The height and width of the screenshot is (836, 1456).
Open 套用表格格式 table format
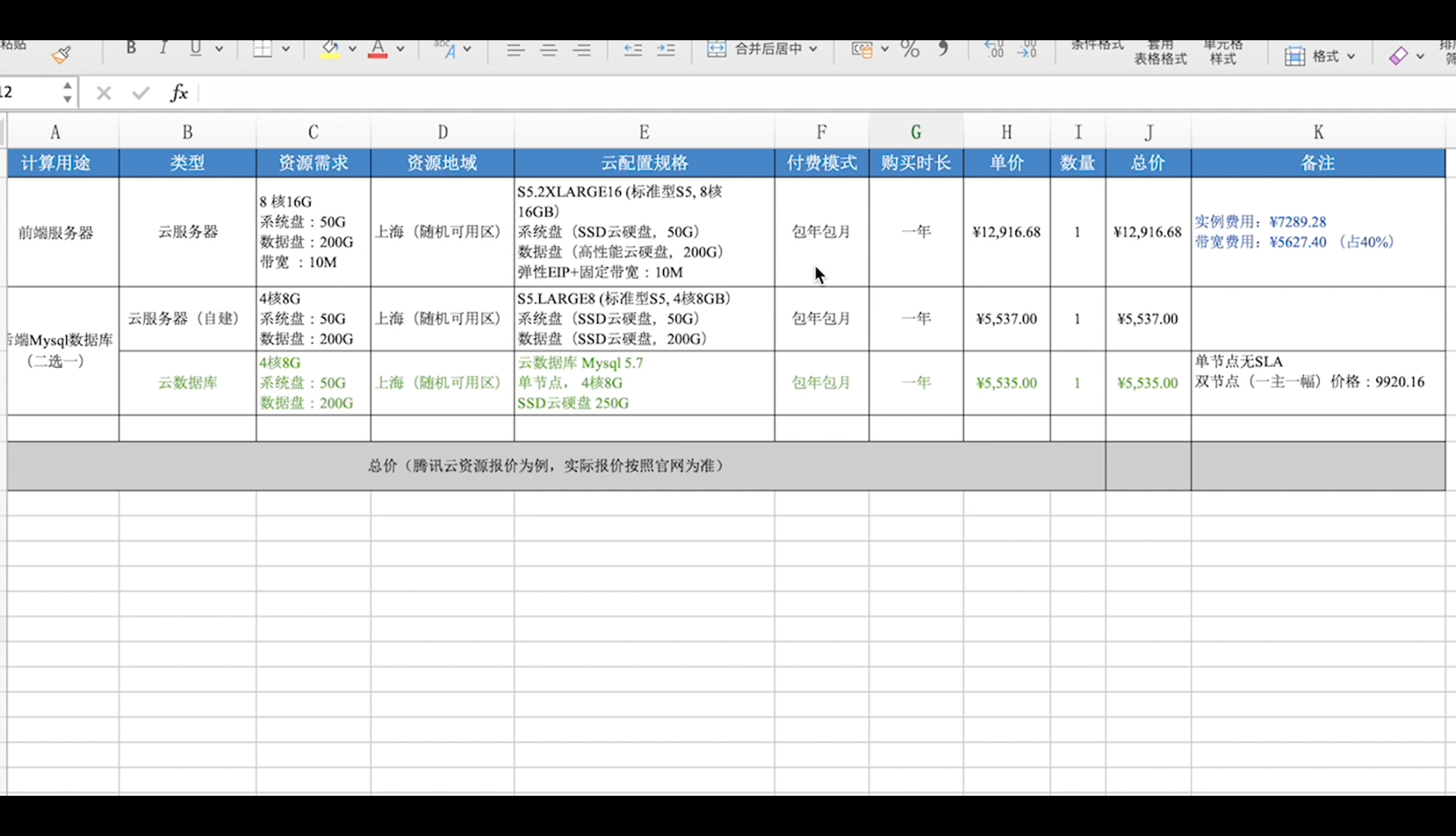tap(1160, 53)
